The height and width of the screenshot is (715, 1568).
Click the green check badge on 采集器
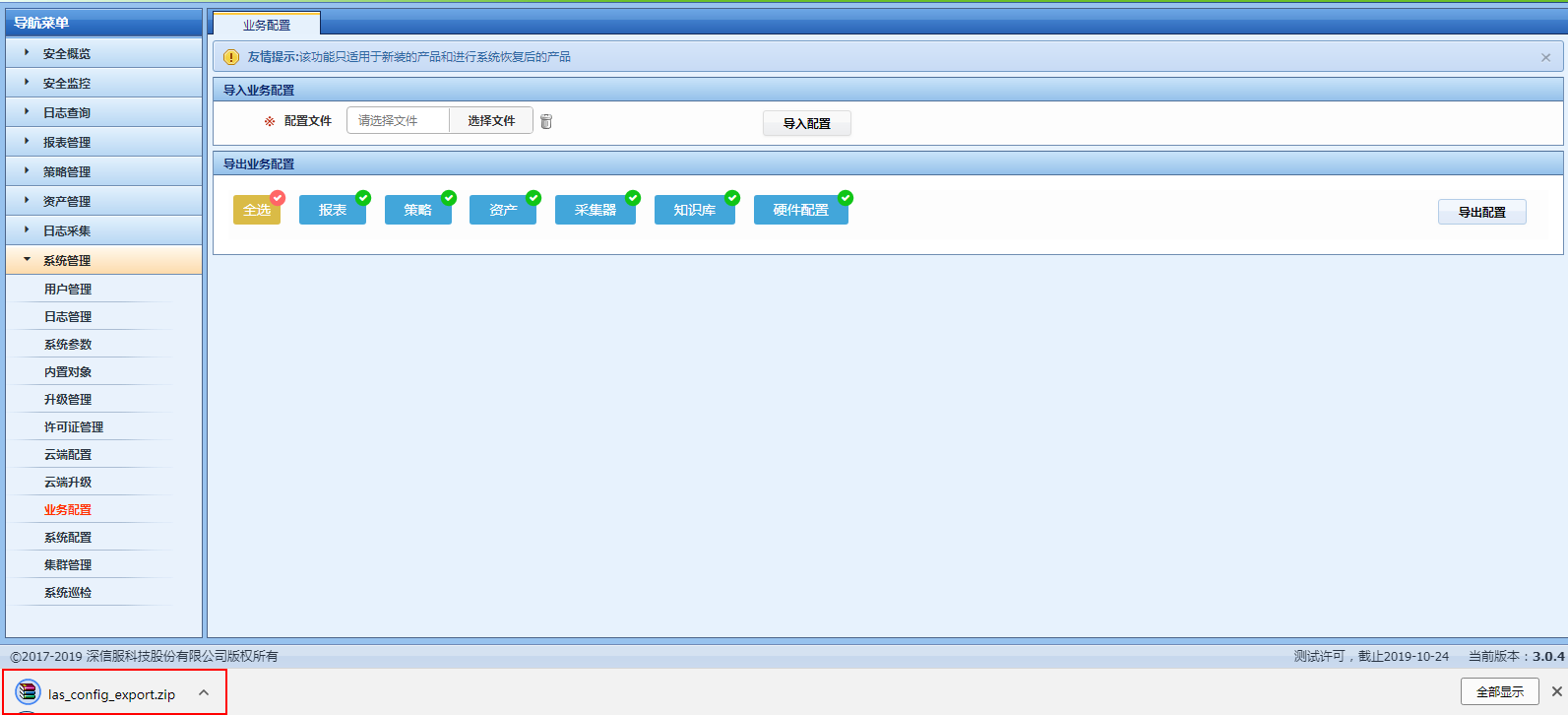pos(633,198)
